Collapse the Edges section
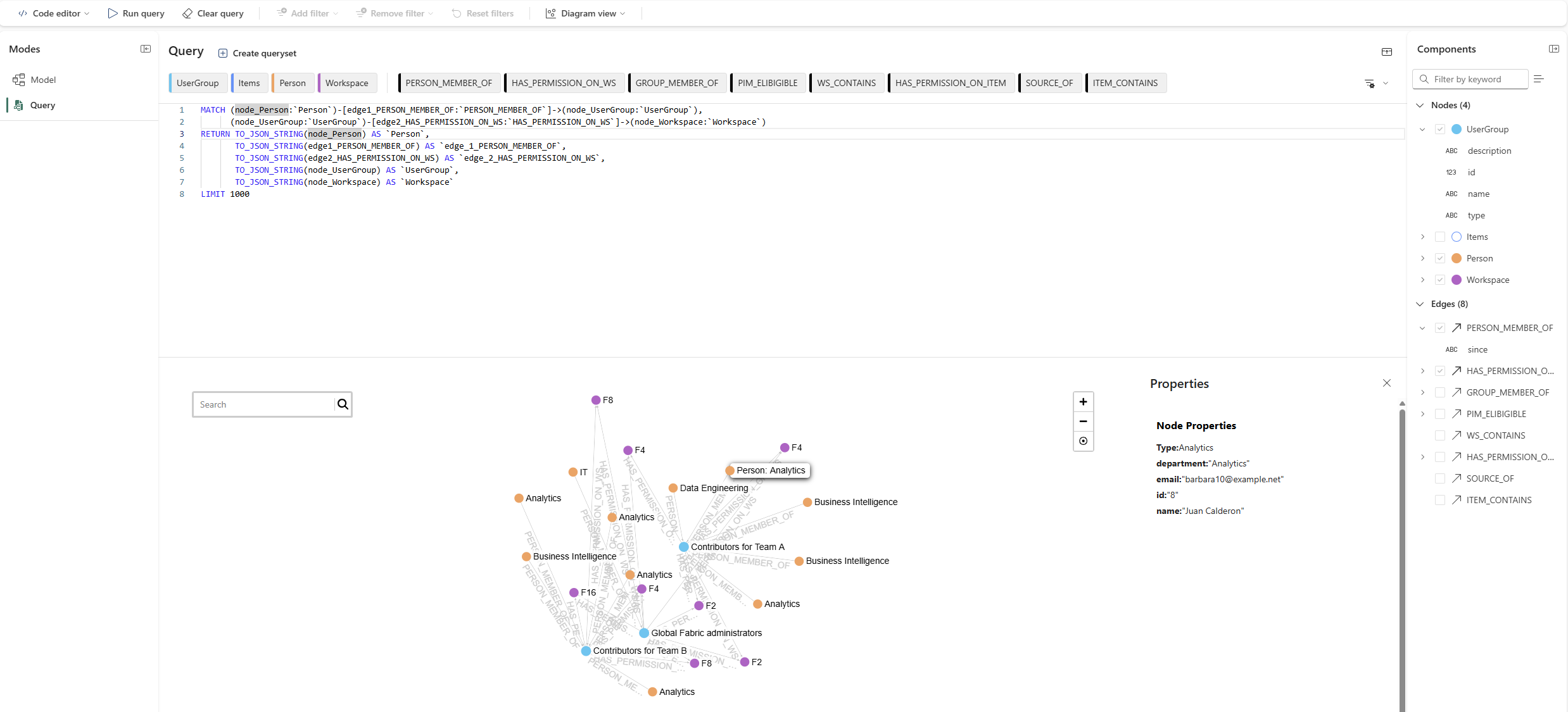Viewport: 1568px width, 712px height. (1420, 304)
